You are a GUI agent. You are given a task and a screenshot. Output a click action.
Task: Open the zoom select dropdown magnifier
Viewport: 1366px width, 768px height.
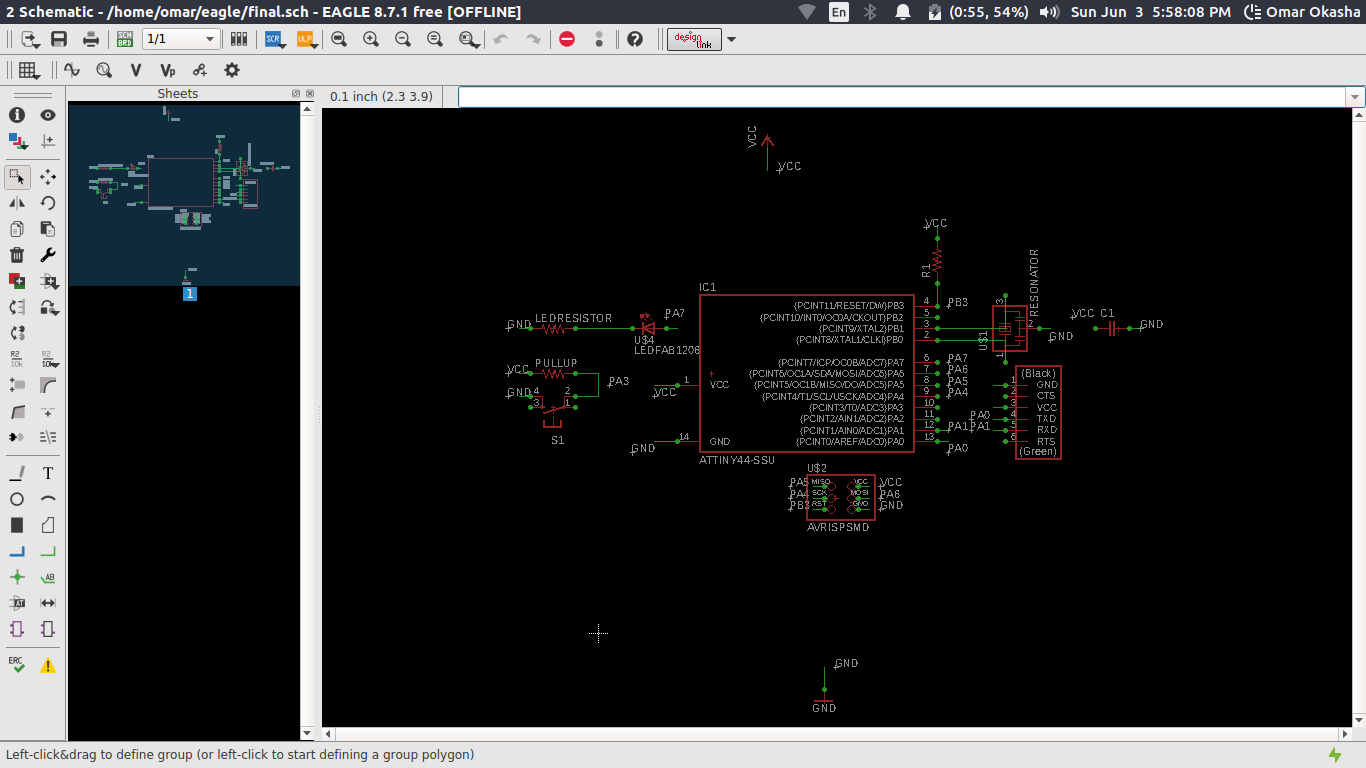[469, 39]
